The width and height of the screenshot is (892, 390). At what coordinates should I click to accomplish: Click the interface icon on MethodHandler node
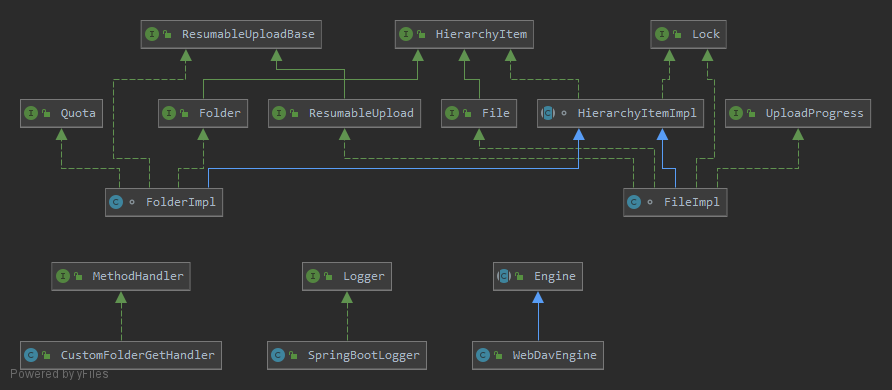pyautogui.click(x=62, y=276)
